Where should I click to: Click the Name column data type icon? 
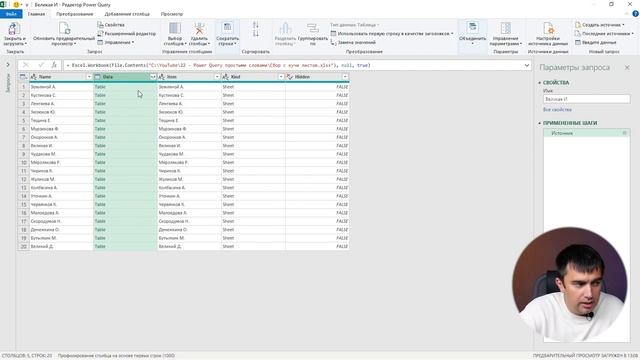[34, 77]
